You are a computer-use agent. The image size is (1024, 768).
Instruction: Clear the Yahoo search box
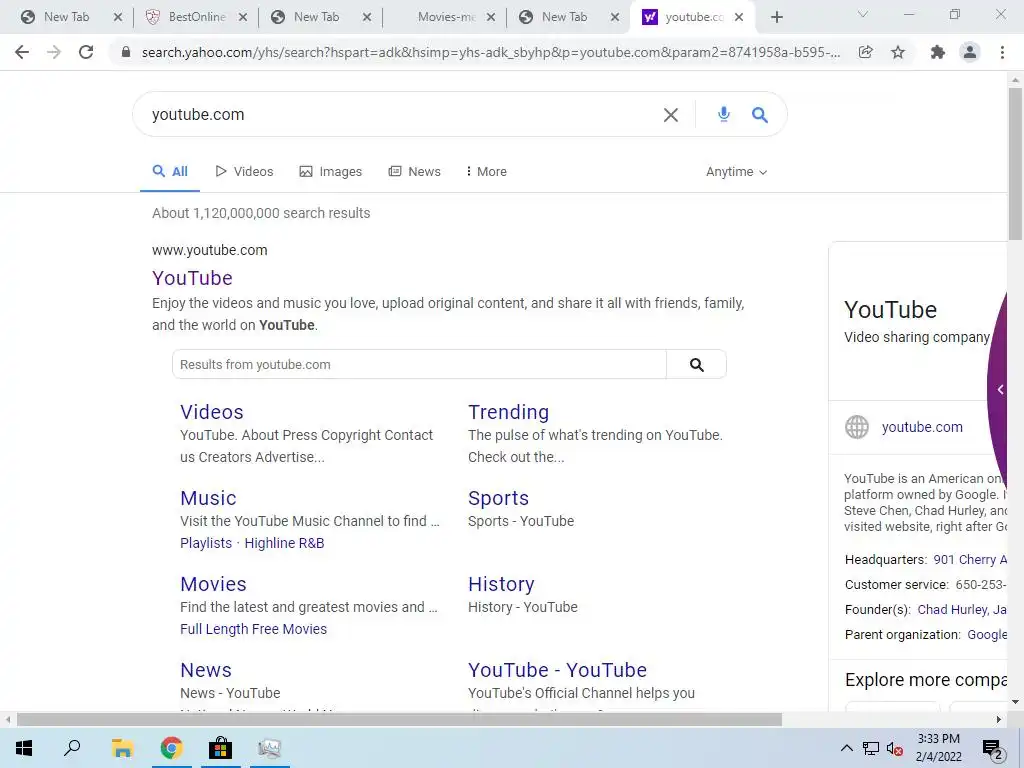pyautogui.click(x=671, y=115)
